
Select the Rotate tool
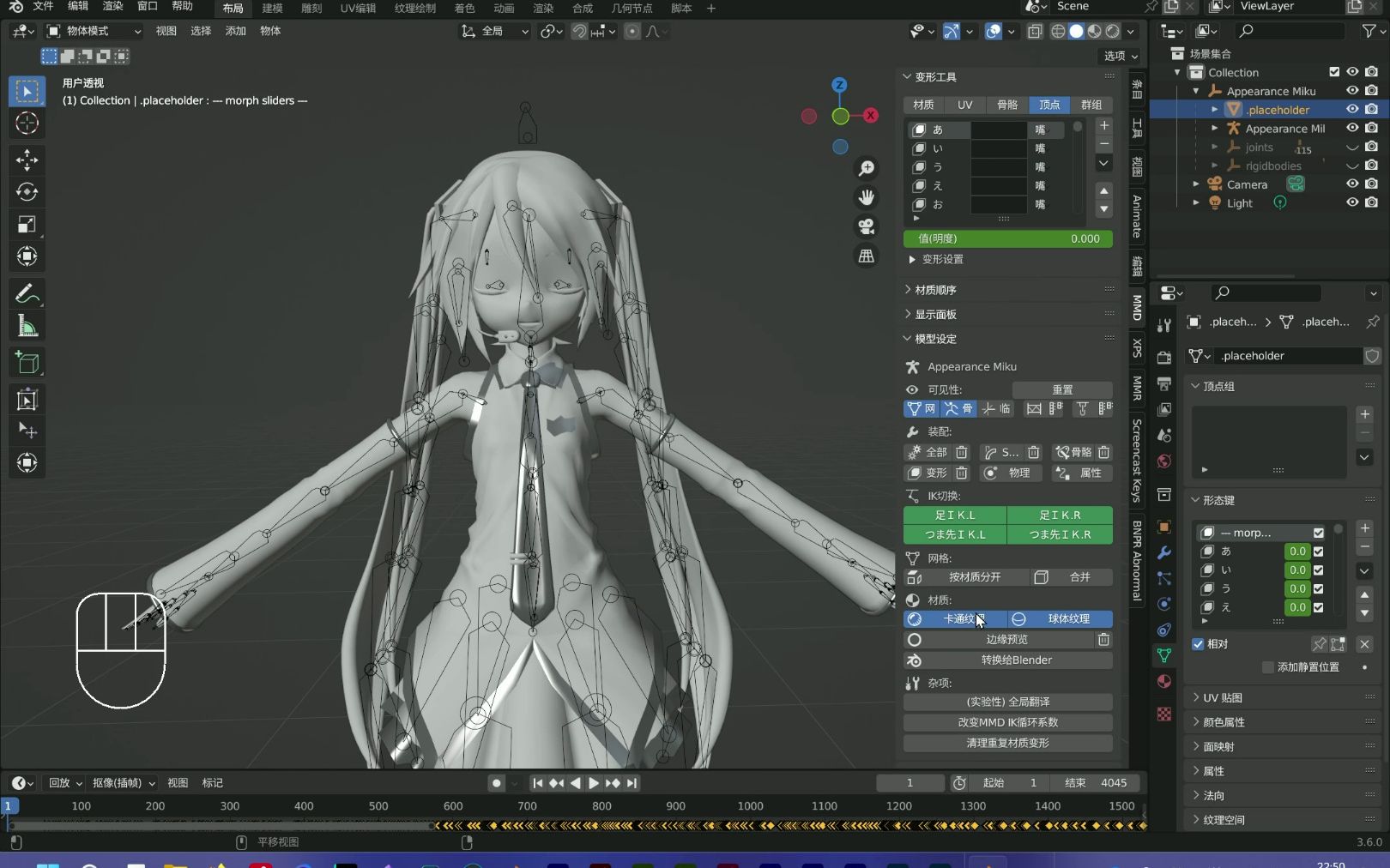coord(27,192)
